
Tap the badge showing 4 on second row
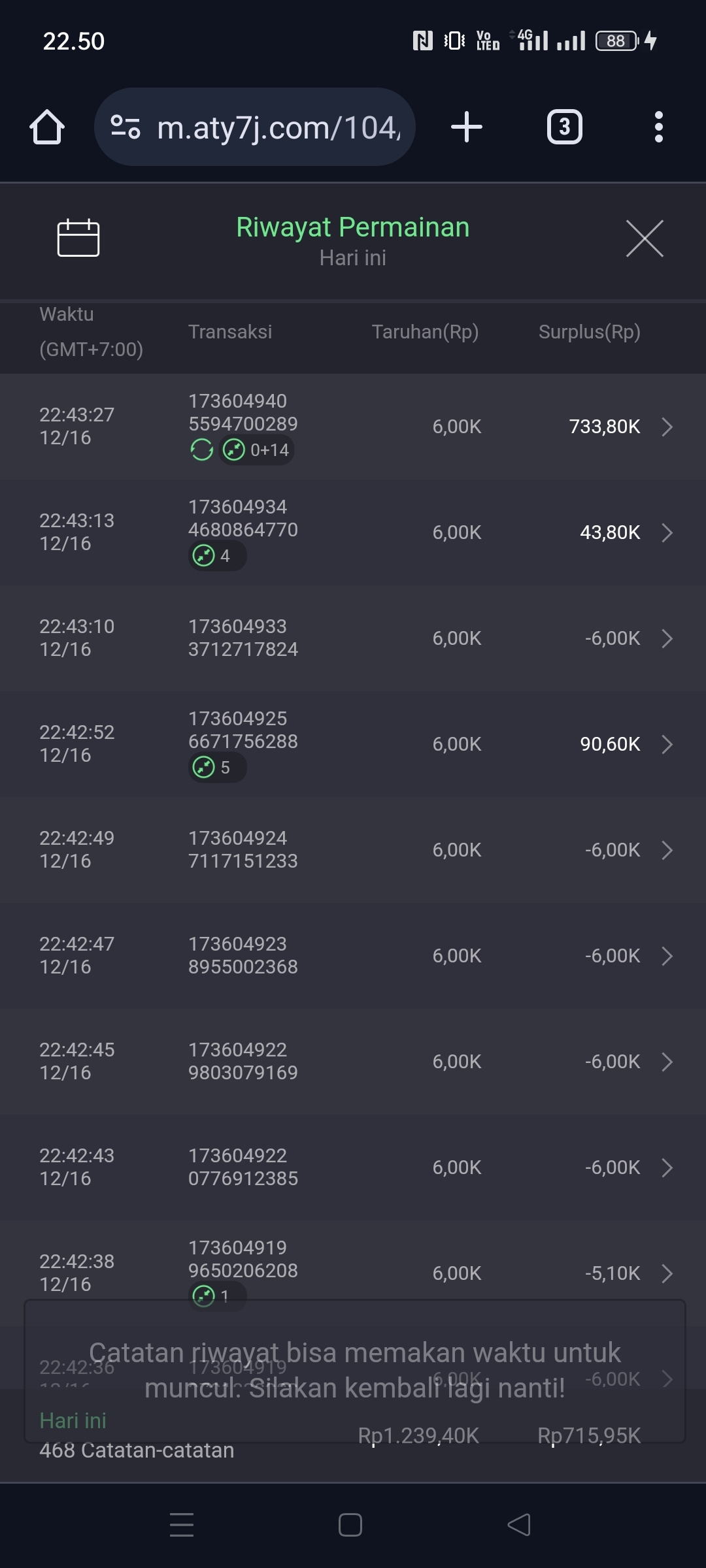click(x=217, y=556)
